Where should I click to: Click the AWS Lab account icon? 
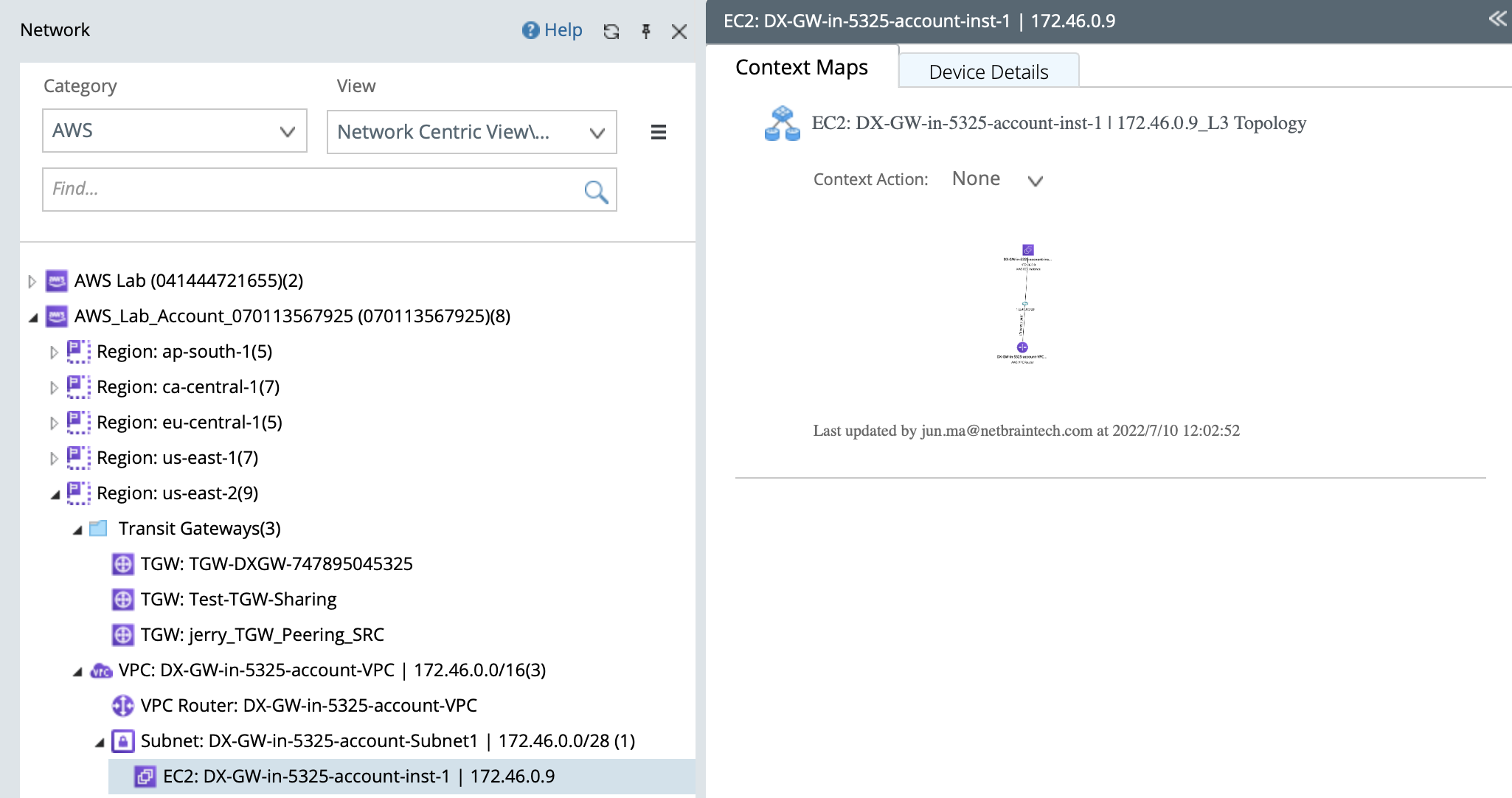57,281
